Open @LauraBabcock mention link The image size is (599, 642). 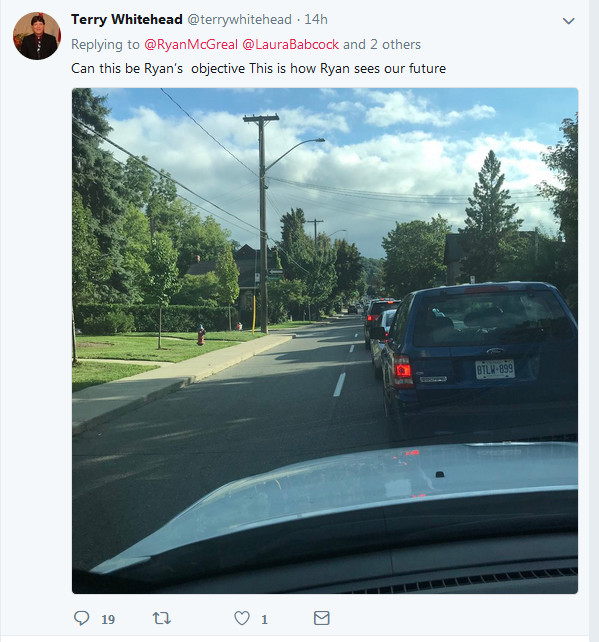click(x=290, y=44)
